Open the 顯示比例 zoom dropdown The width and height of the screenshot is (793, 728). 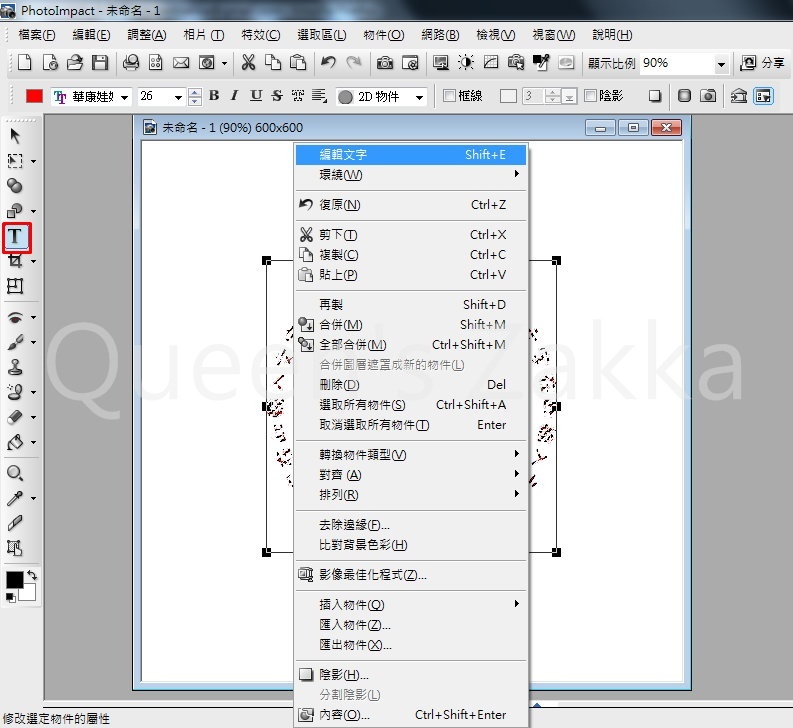[722, 64]
